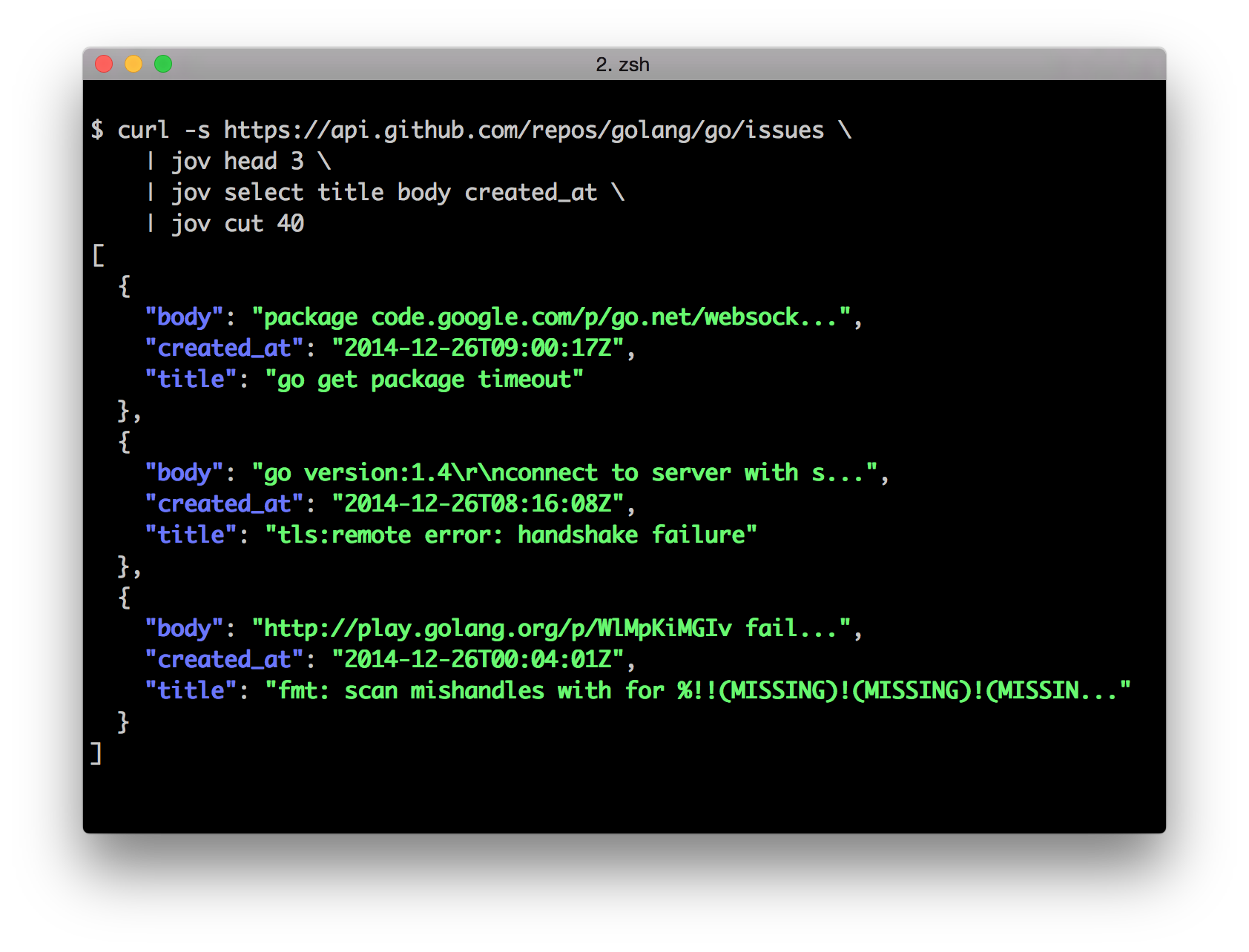The image size is (1249, 952).
Task: Click timestamp '2014-12-26T00:04:01Z'
Action: (x=478, y=660)
